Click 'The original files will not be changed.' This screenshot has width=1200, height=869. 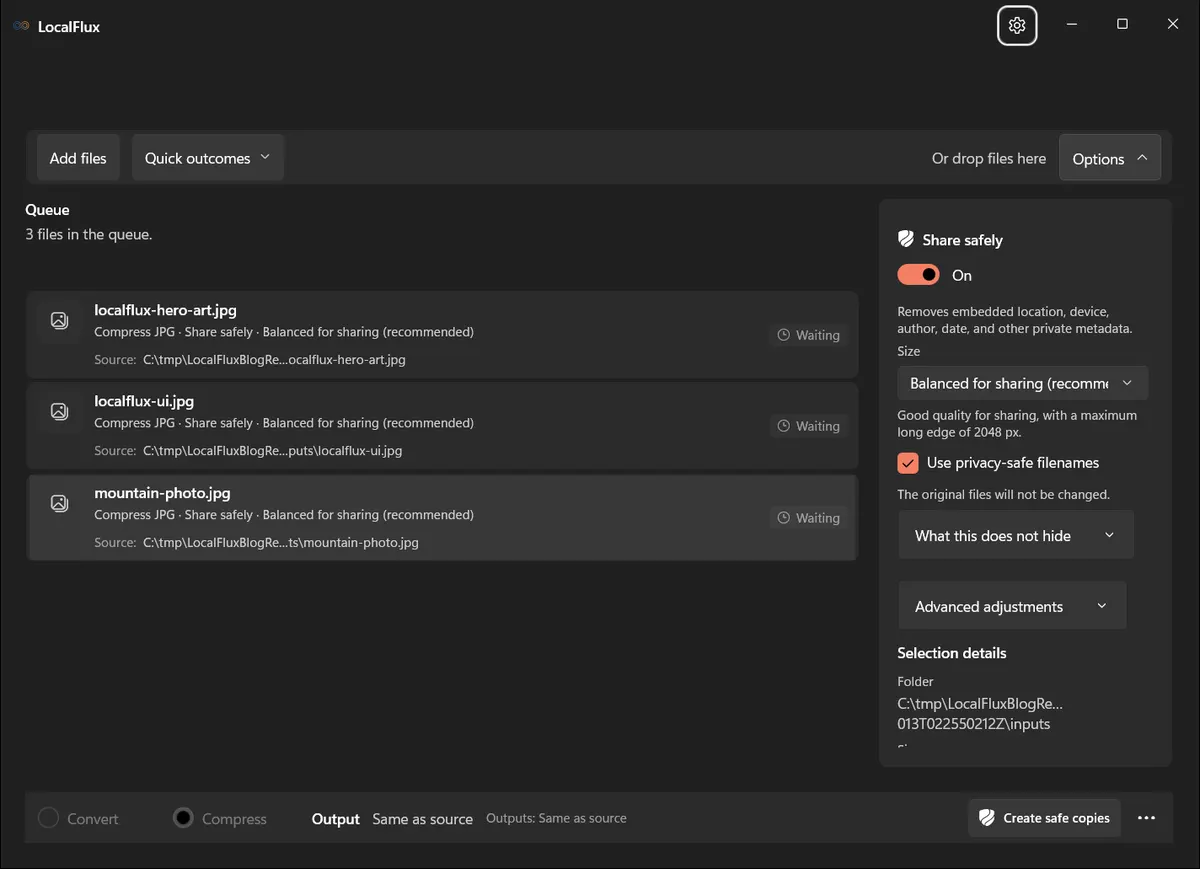click(1003, 494)
